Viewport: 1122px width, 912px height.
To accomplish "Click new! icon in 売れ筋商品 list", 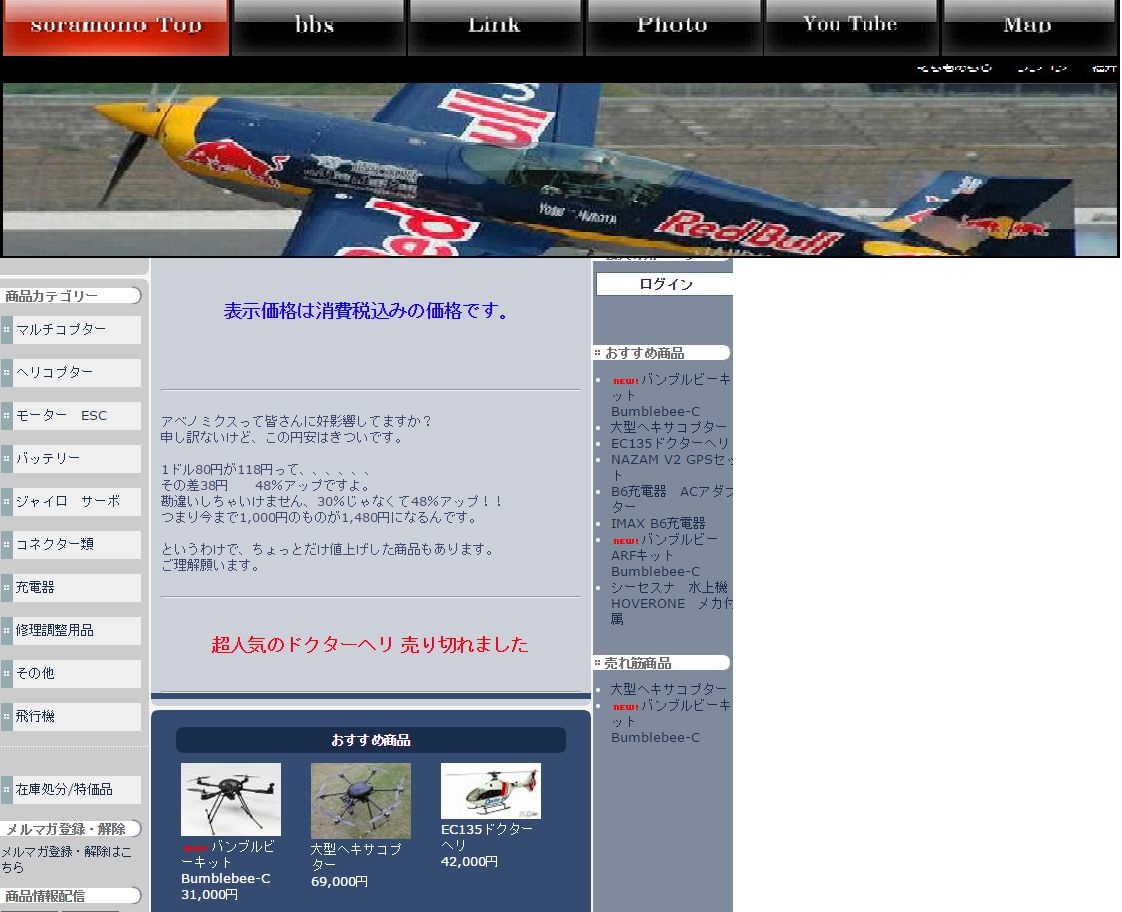I will (x=625, y=707).
